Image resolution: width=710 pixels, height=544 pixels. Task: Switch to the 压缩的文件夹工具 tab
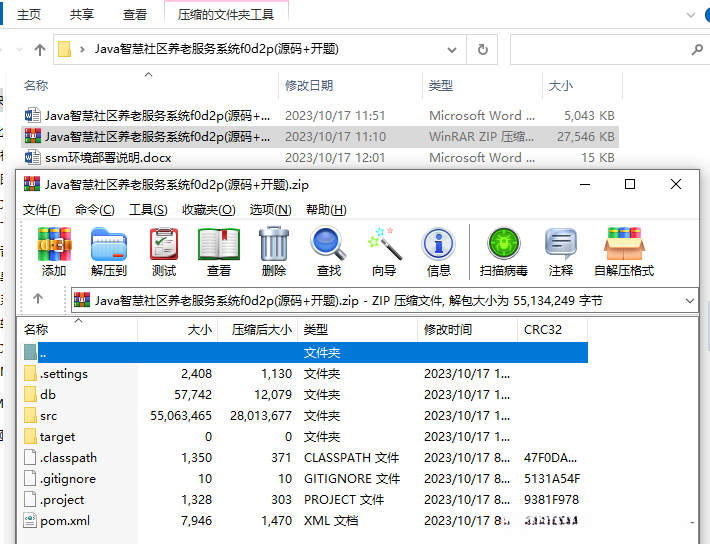(226, 14)
